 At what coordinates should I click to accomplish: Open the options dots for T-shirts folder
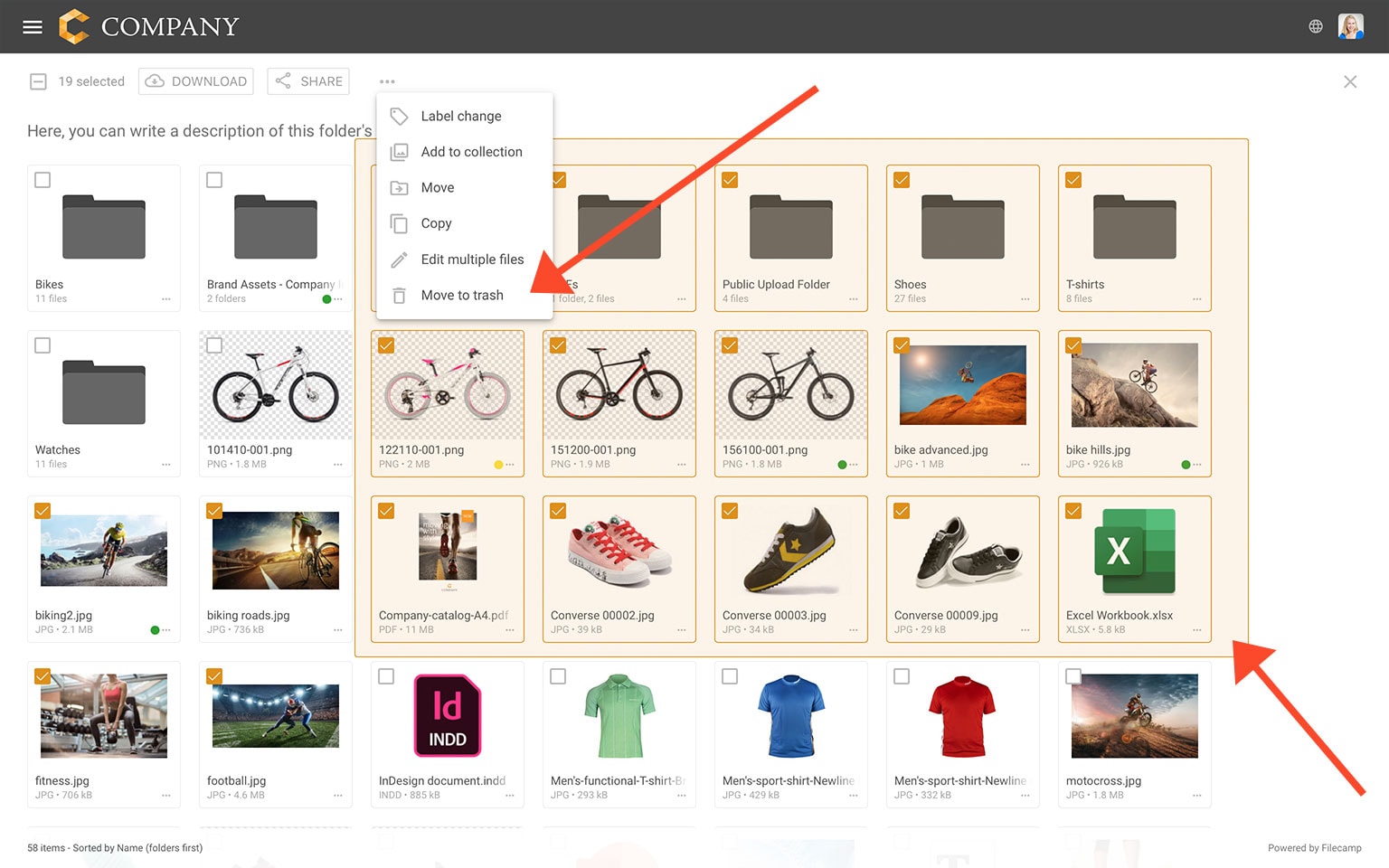tap(1197, 299)
